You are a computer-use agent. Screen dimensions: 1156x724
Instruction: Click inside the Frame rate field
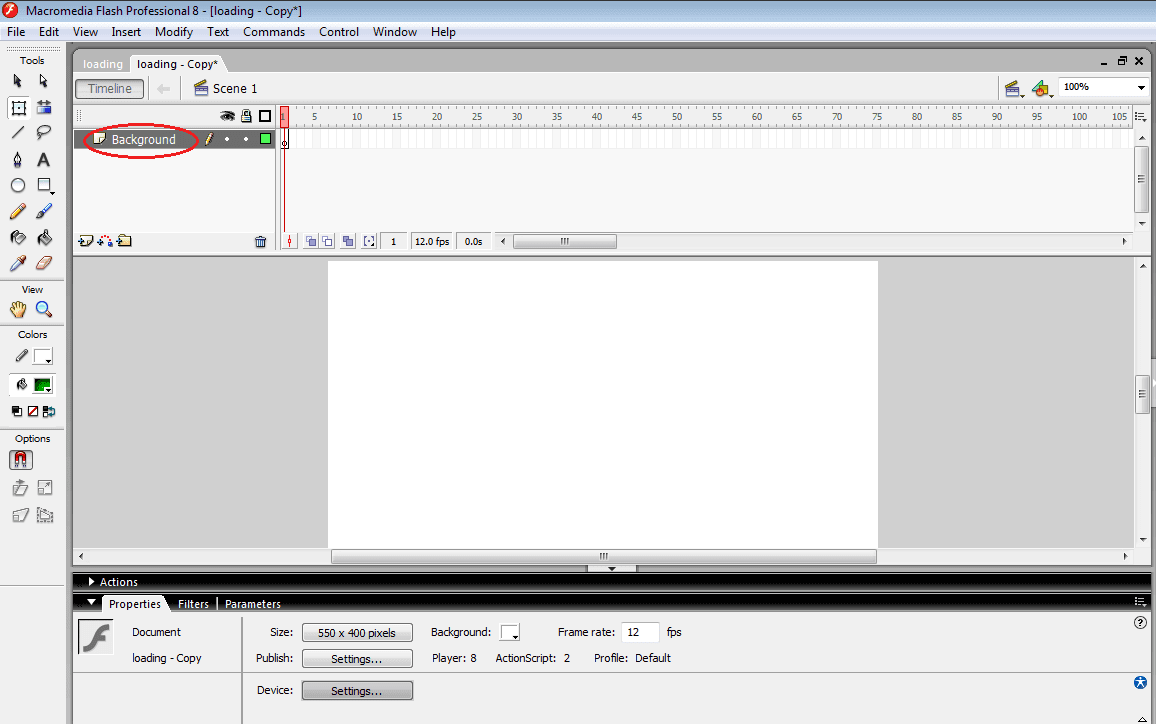tap(640, 632)
